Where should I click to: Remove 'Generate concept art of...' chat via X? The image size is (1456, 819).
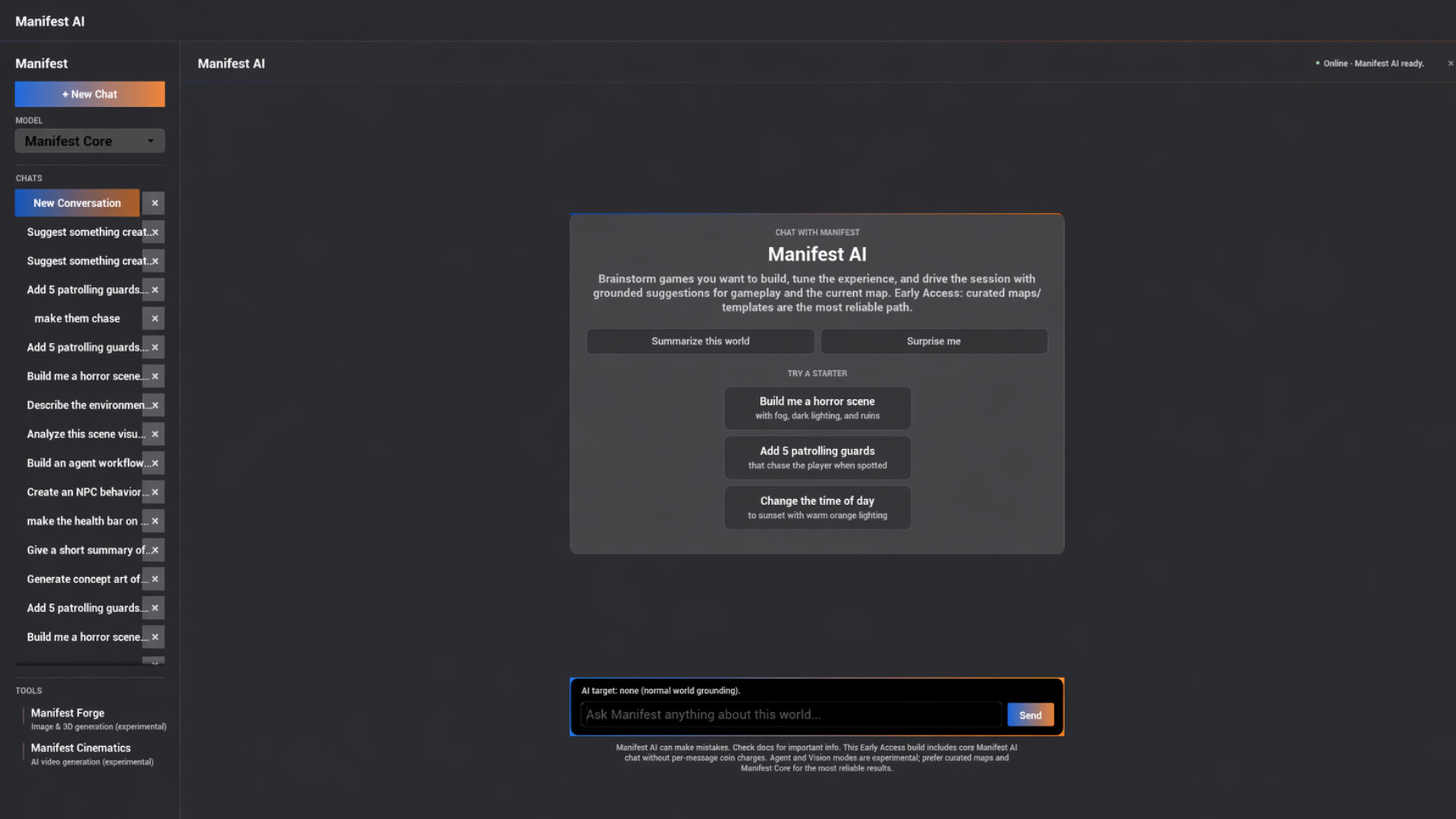point(154,579)
